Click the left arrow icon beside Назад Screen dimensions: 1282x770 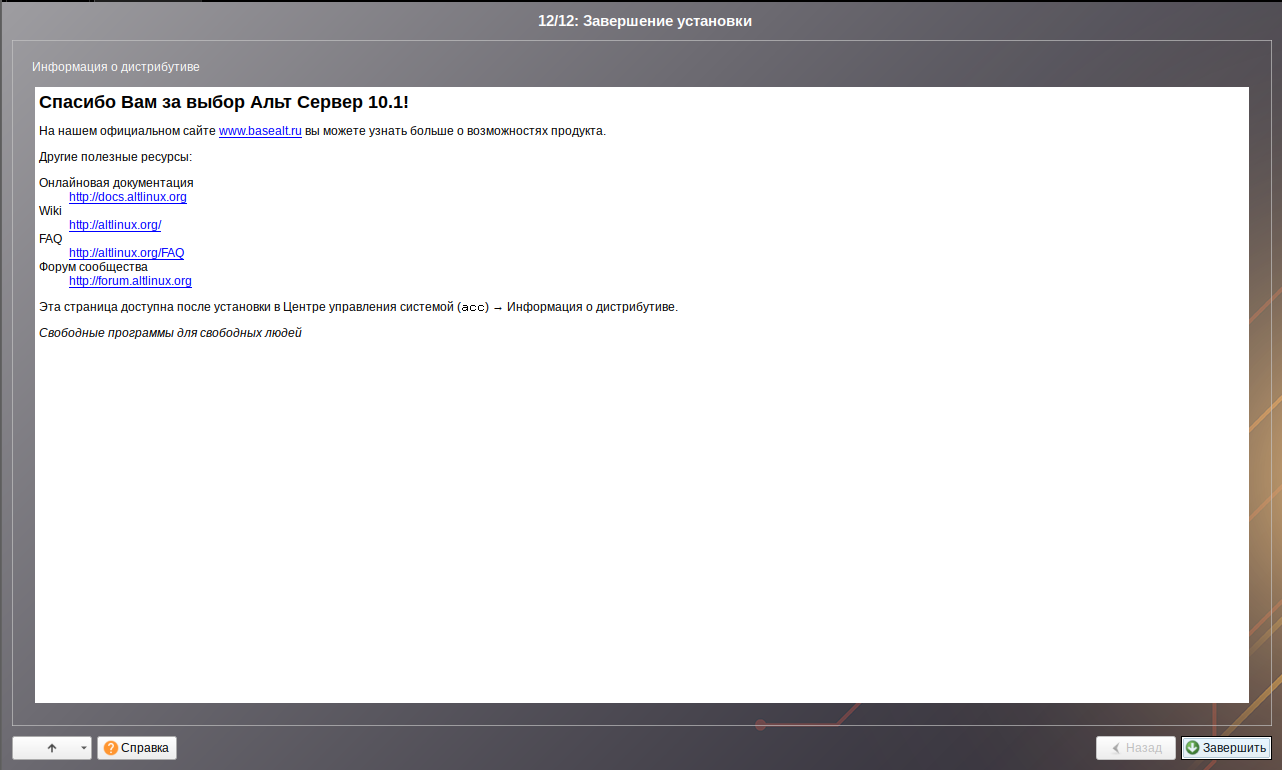[x=1115, y=748]
